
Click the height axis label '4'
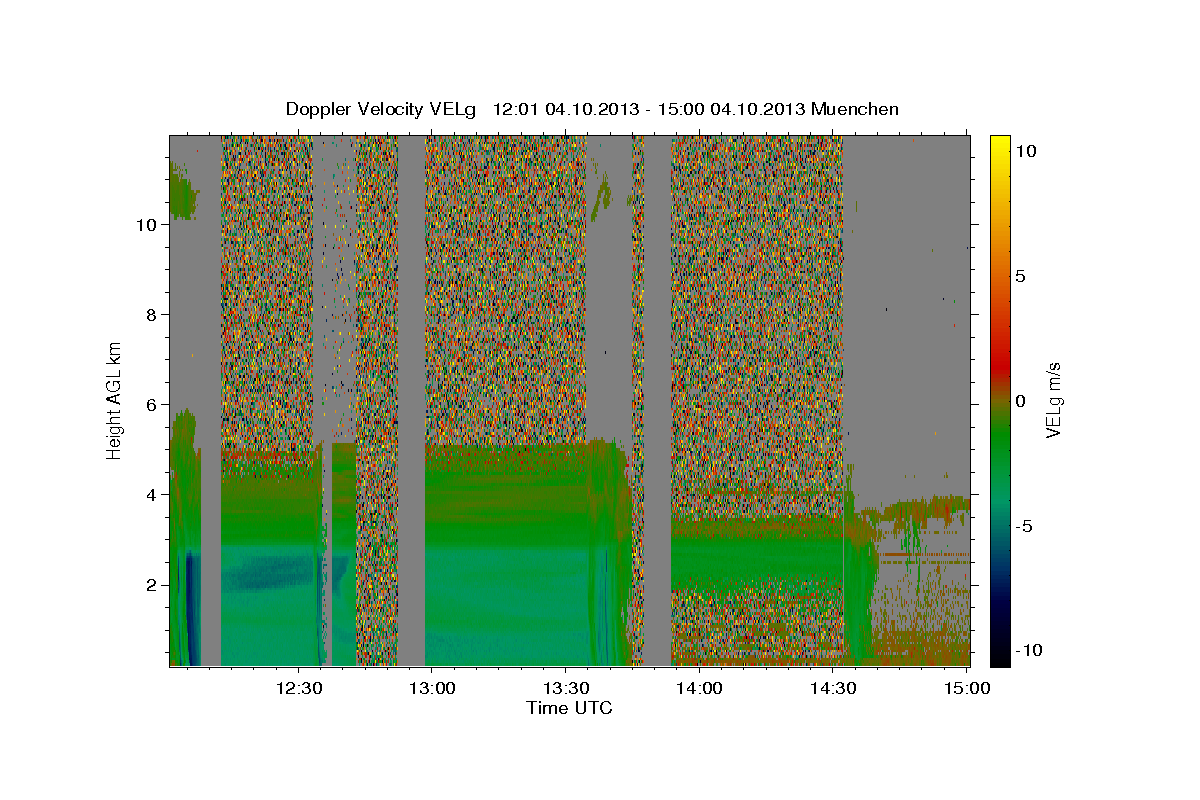(x=149, y=495)
